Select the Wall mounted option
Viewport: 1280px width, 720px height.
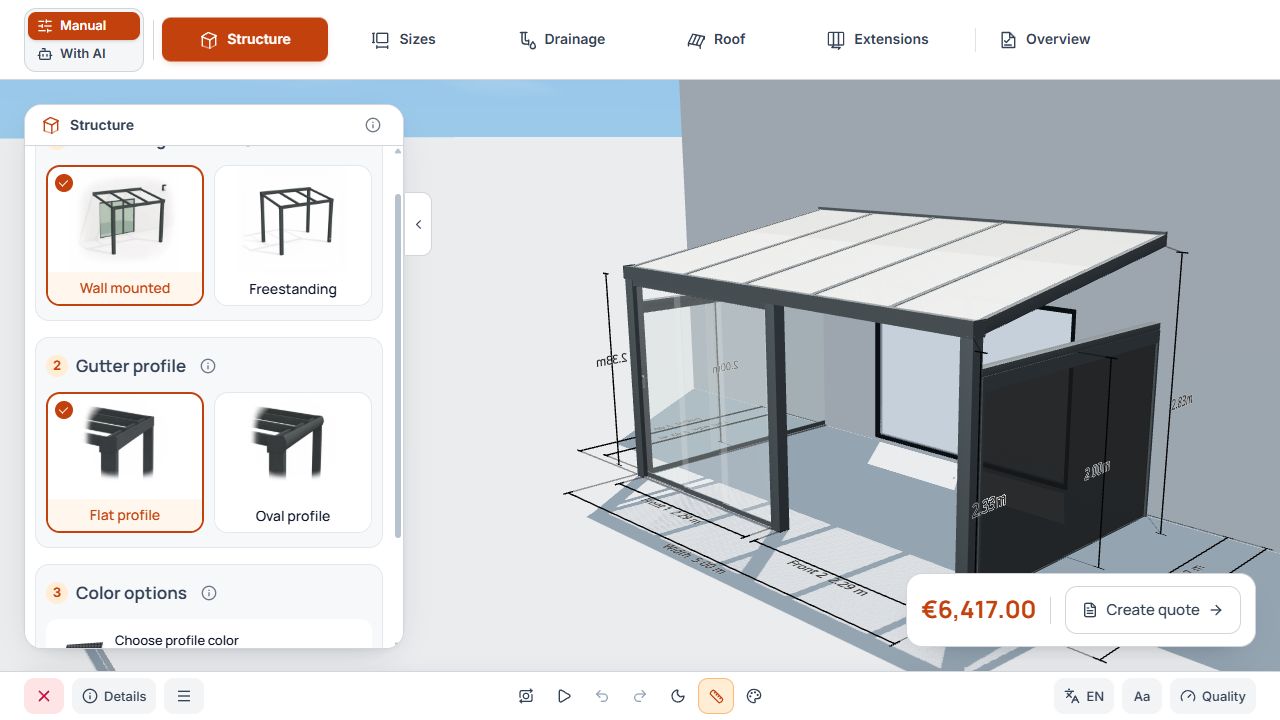click(x=125, y=235)
